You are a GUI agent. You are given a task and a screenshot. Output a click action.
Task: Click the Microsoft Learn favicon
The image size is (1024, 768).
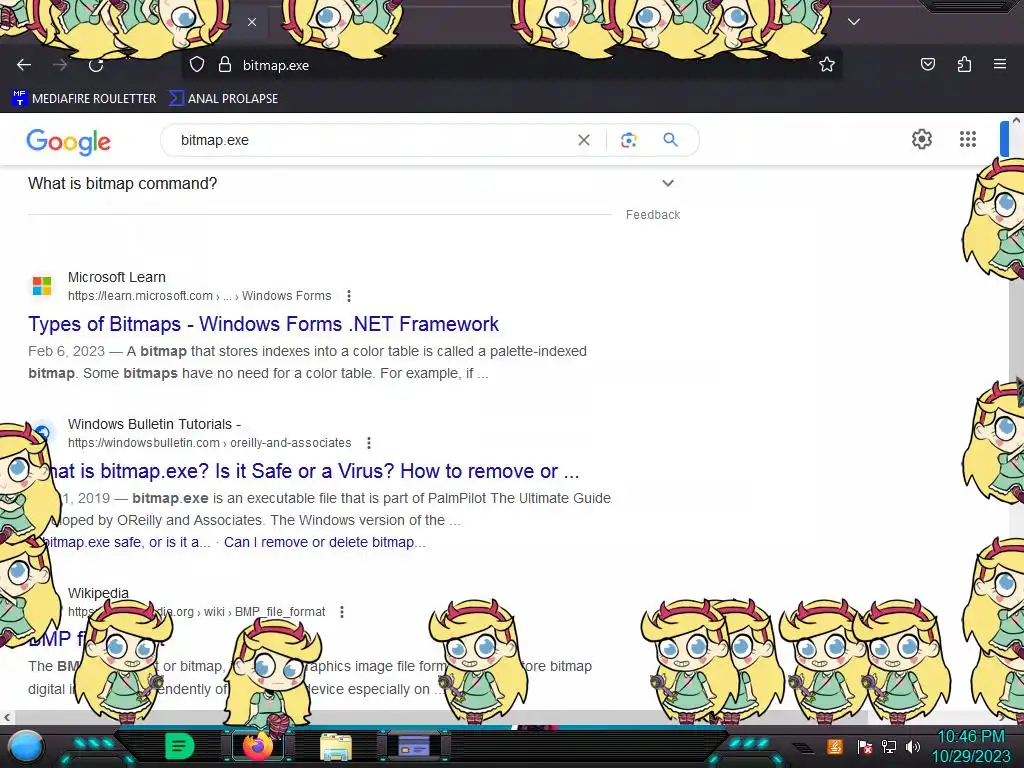(42, 286)
